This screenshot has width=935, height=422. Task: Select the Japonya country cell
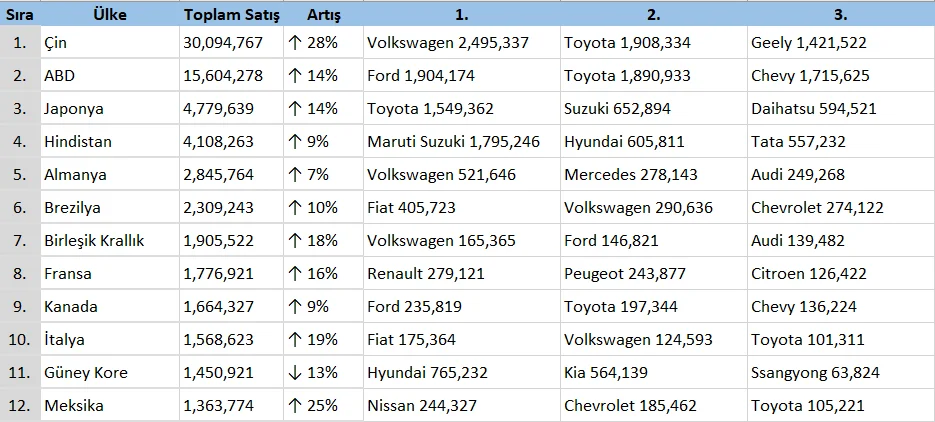[74, 109]
